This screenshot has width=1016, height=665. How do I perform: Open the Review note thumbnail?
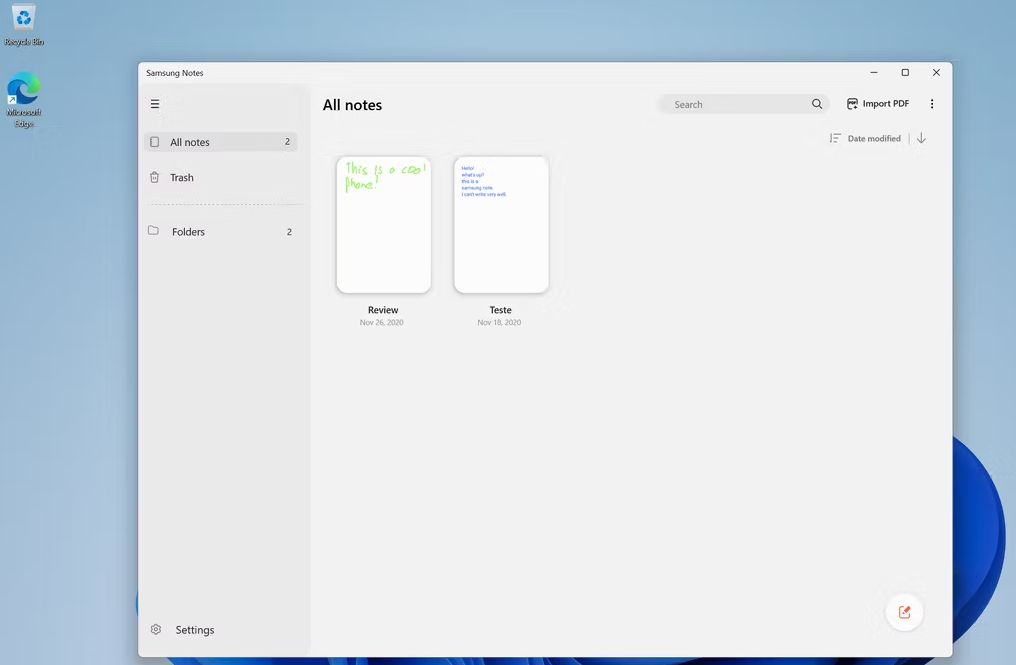pyautogui.click(x=384, y=224)
